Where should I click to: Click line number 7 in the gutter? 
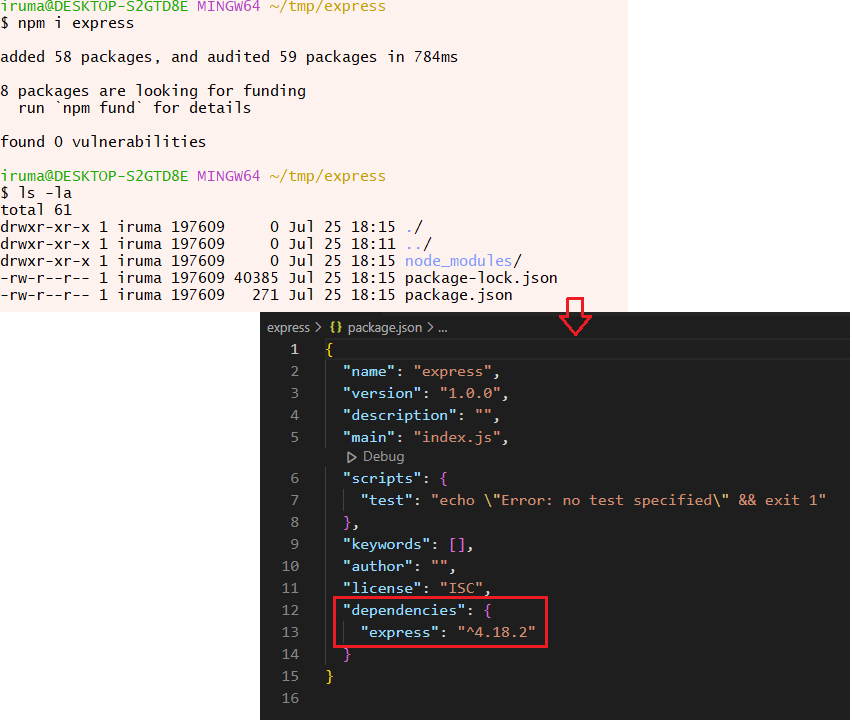[295, 501]
